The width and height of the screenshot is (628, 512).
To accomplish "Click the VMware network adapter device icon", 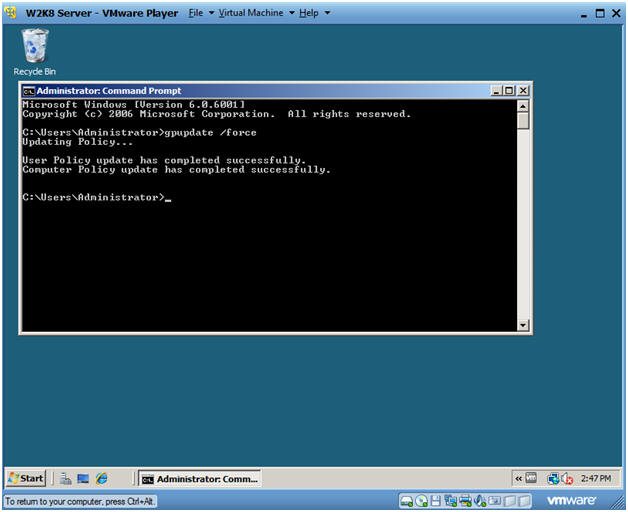I will tap(451, 501).
